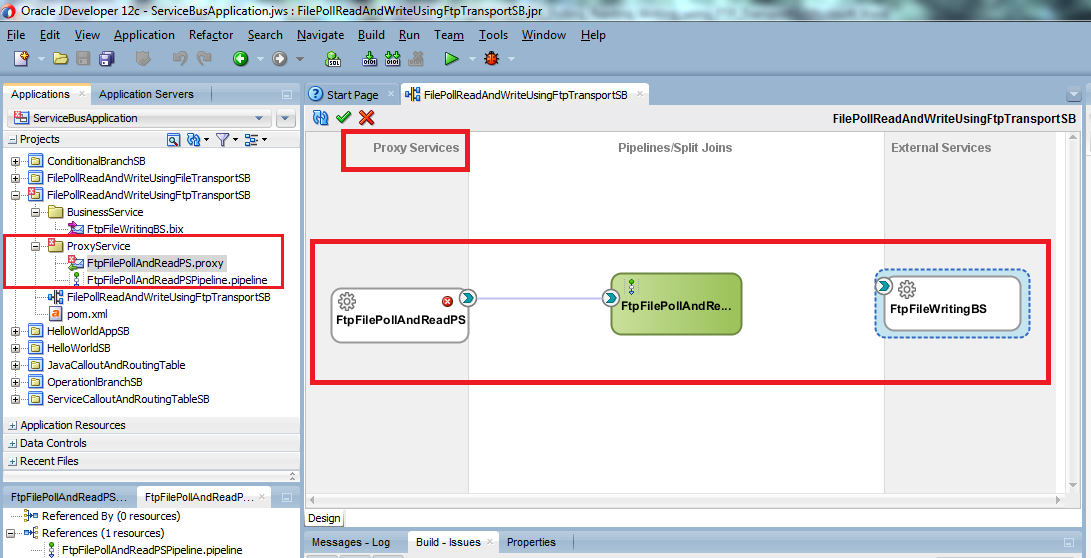1091x558 pixels.
Task: Close the Start Page tab
Action: tap(390, 93)
